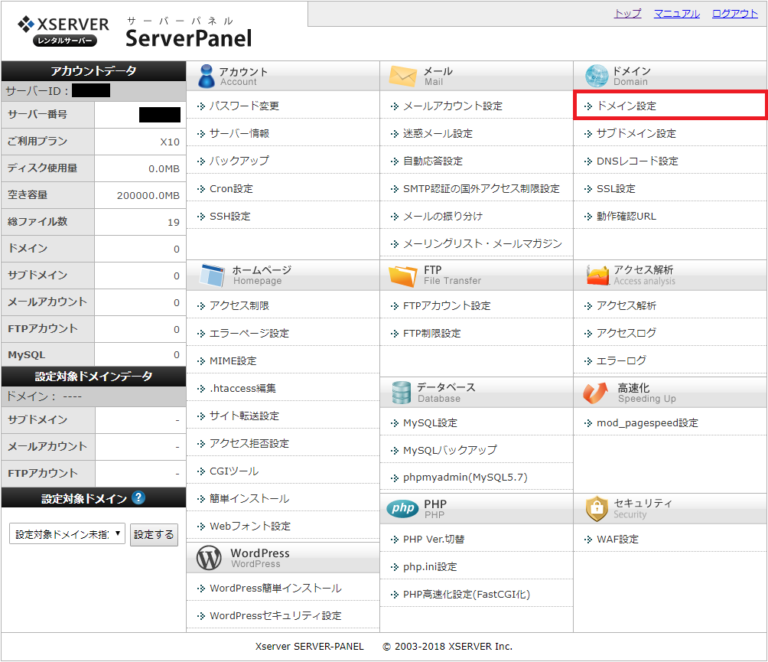Viewport: 768px width, 662px height.
Task: Click the Database cylinder icon
Action: [402, 392]
